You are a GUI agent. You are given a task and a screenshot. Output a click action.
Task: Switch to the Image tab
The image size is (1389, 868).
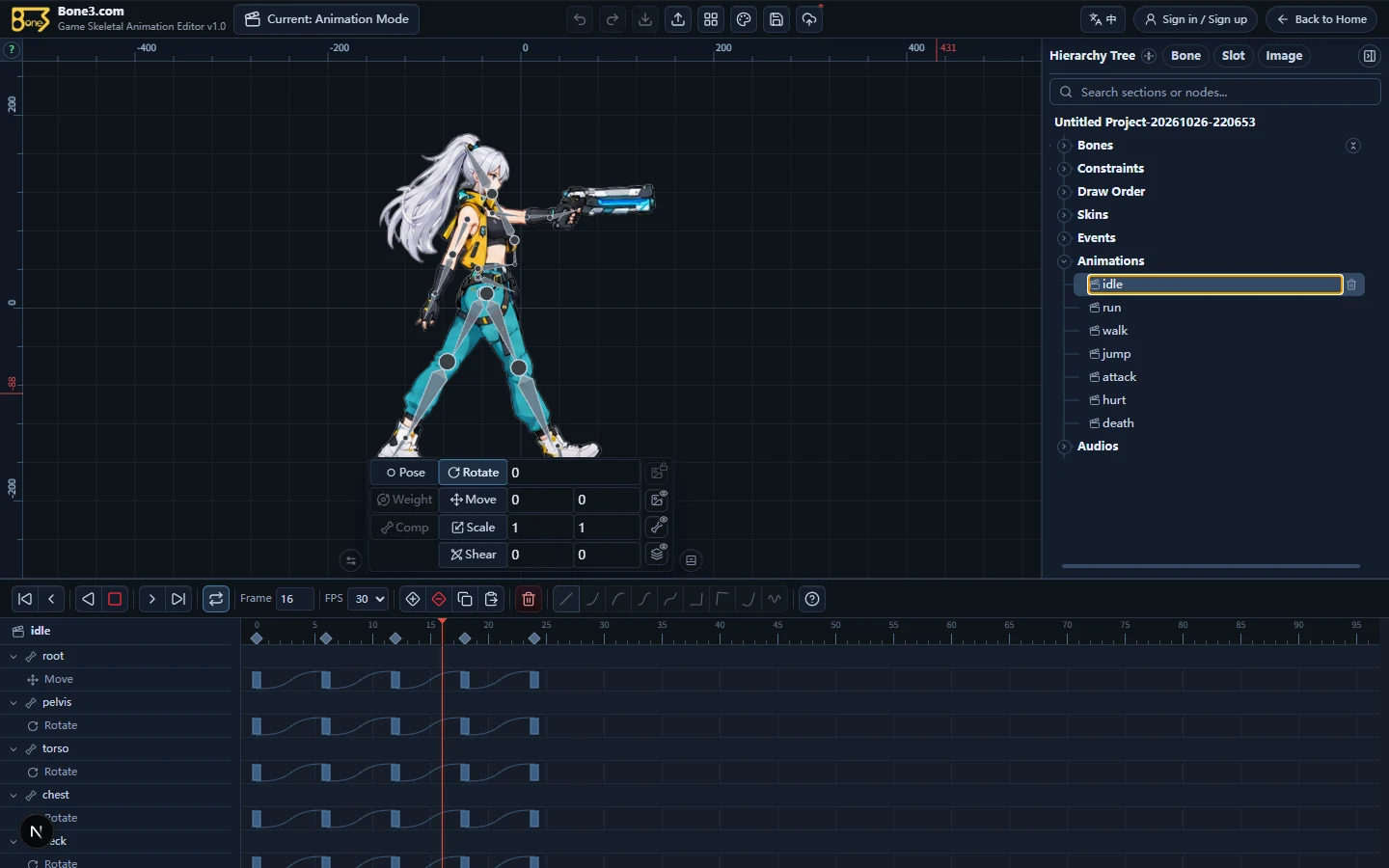click(1284, 56)
